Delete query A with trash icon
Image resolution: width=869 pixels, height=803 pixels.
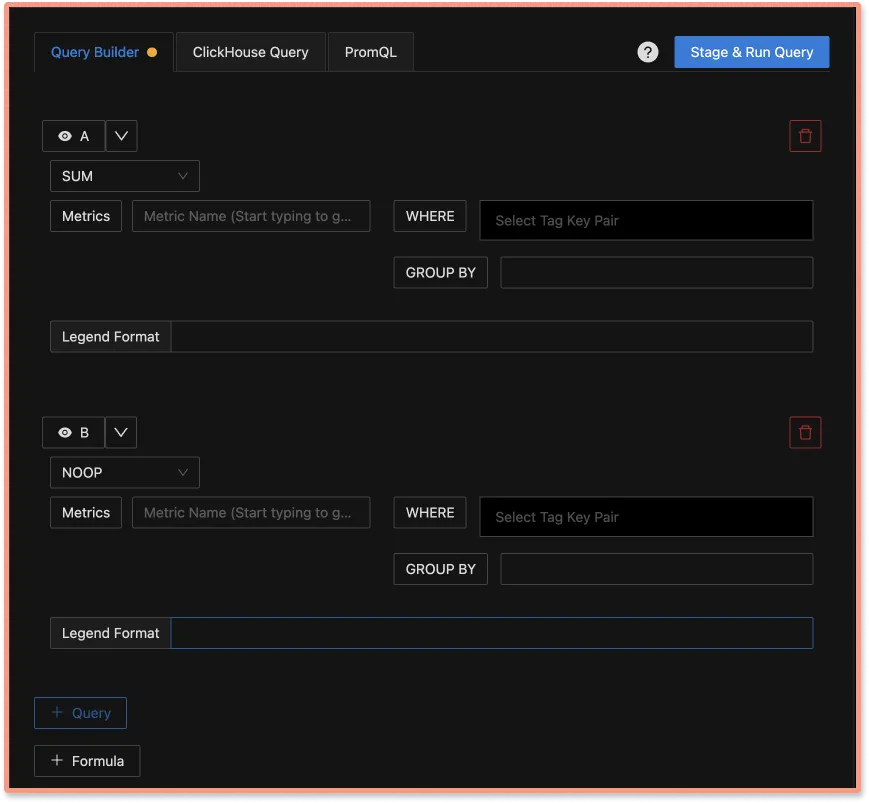click(x=805, y=136)
